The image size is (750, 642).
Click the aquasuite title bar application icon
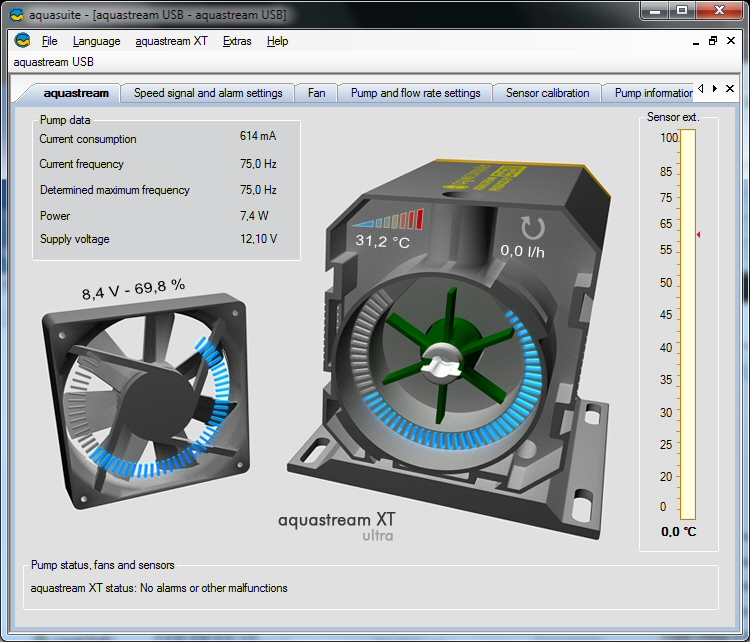coord(17,14)
